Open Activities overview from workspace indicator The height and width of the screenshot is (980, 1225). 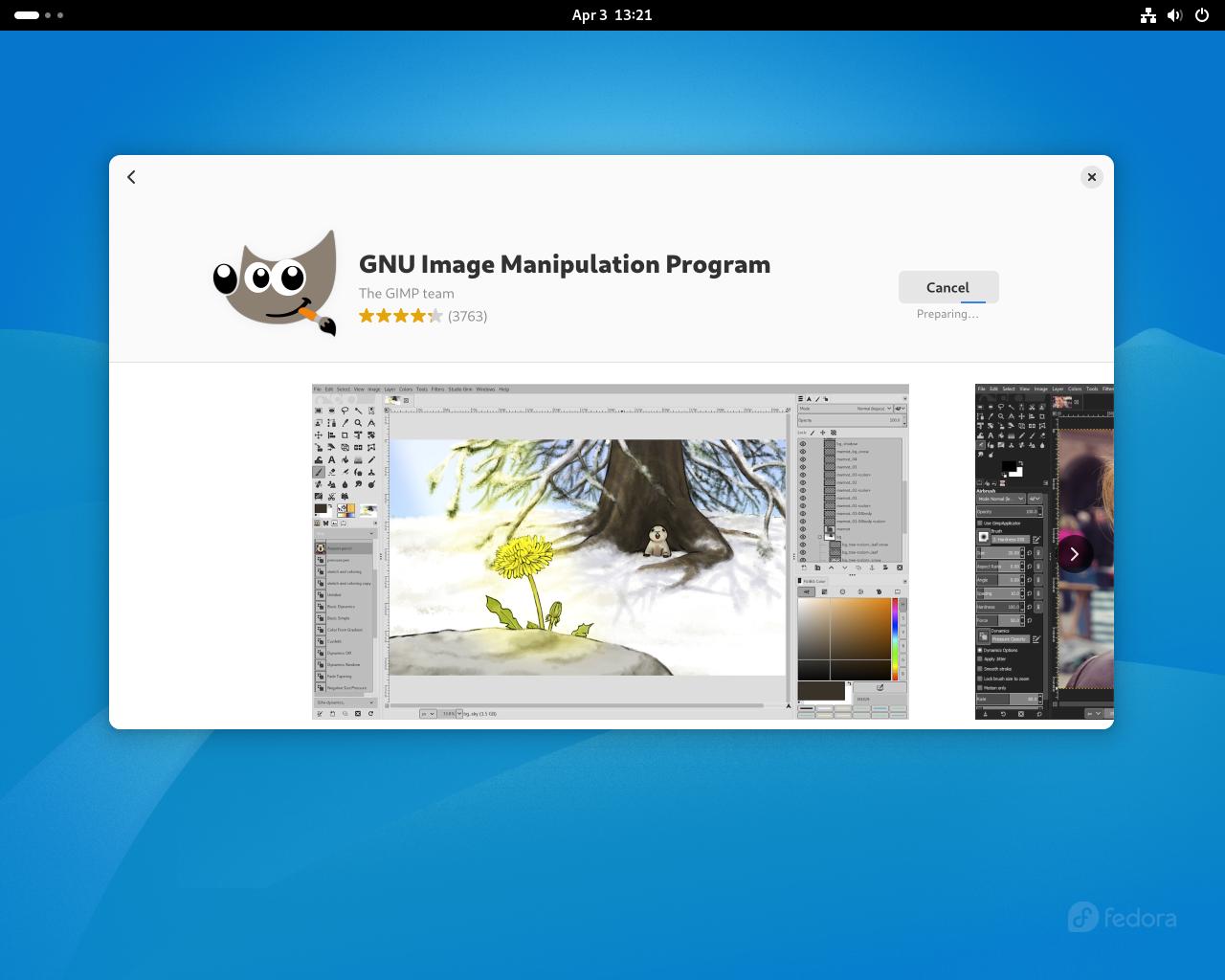(39, 15)
